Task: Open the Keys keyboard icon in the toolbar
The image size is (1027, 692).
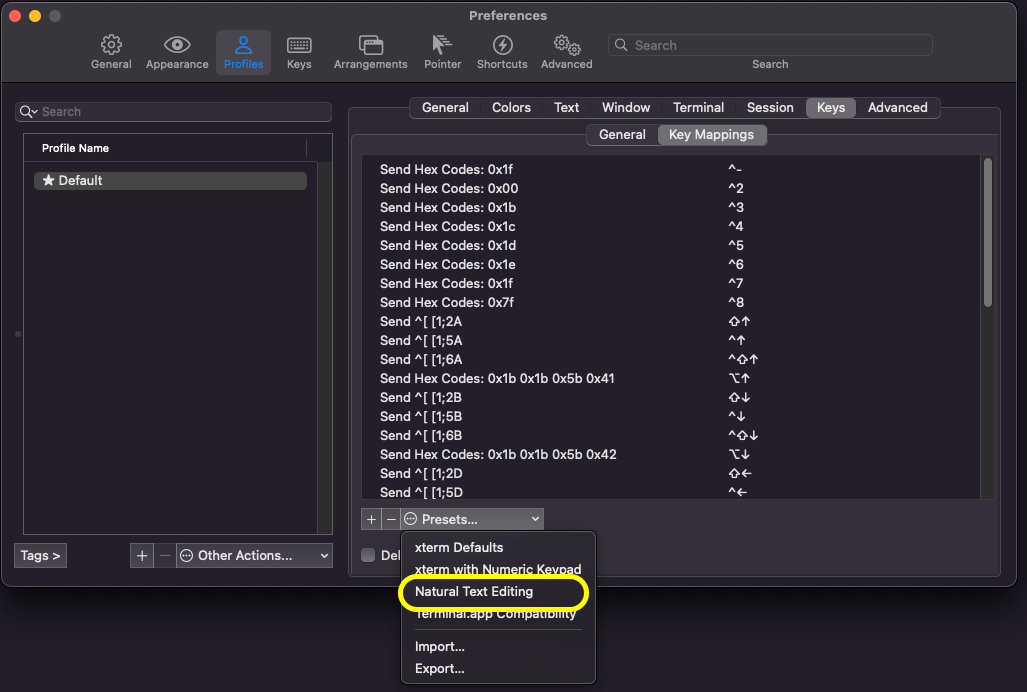Action: pyautogui.click(x=299, y=52)
